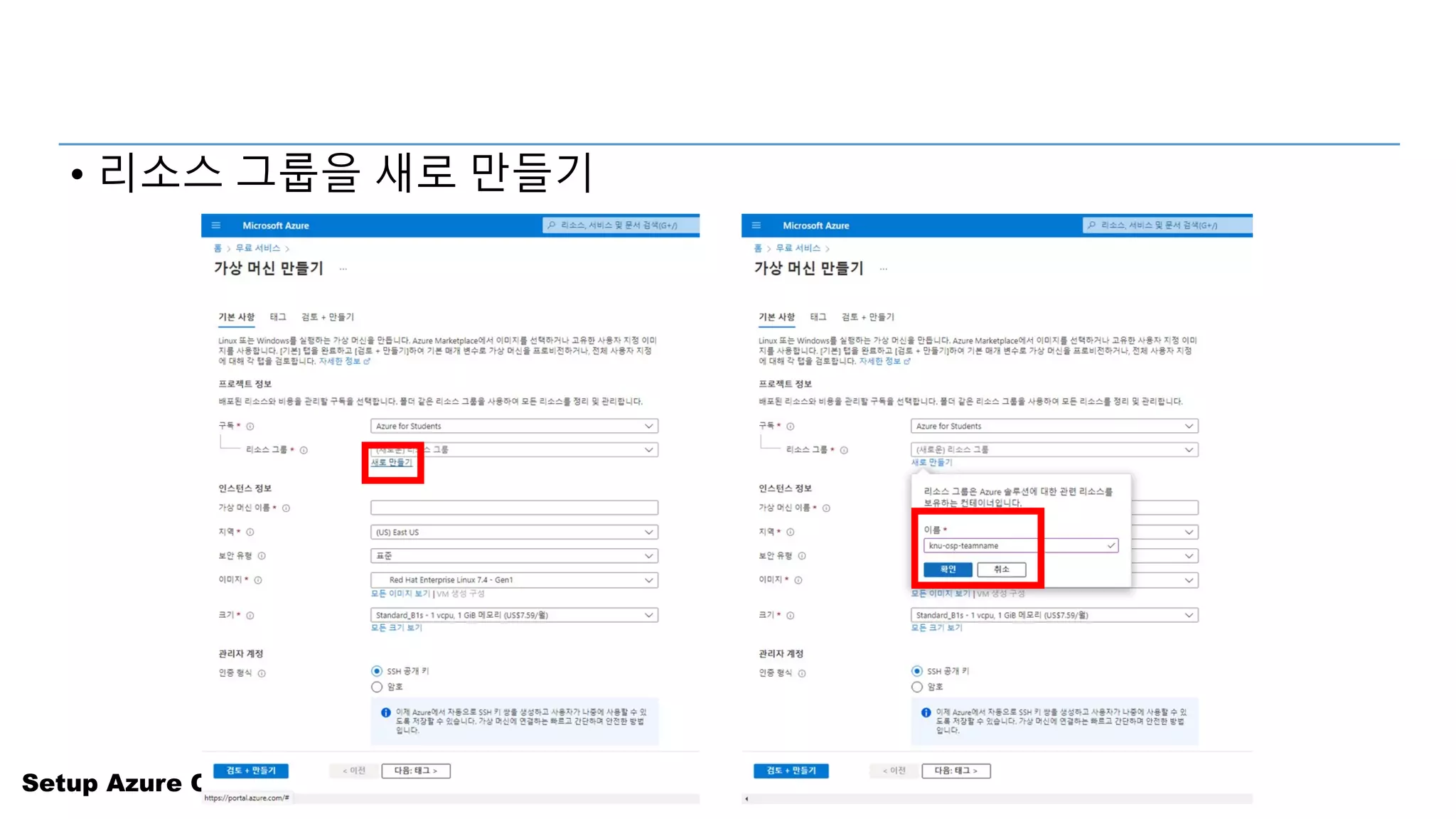Viewport: 1456px width, 819px height.
Task: Click < 이전 button in left screenshot
Action: point(354,771)
